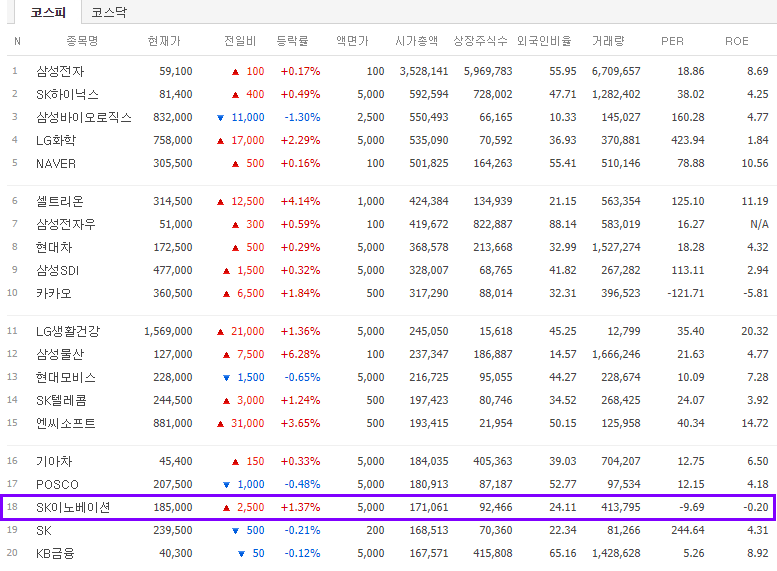
Task: Click the 외국인비율 column header
Action: coord(544,41)
